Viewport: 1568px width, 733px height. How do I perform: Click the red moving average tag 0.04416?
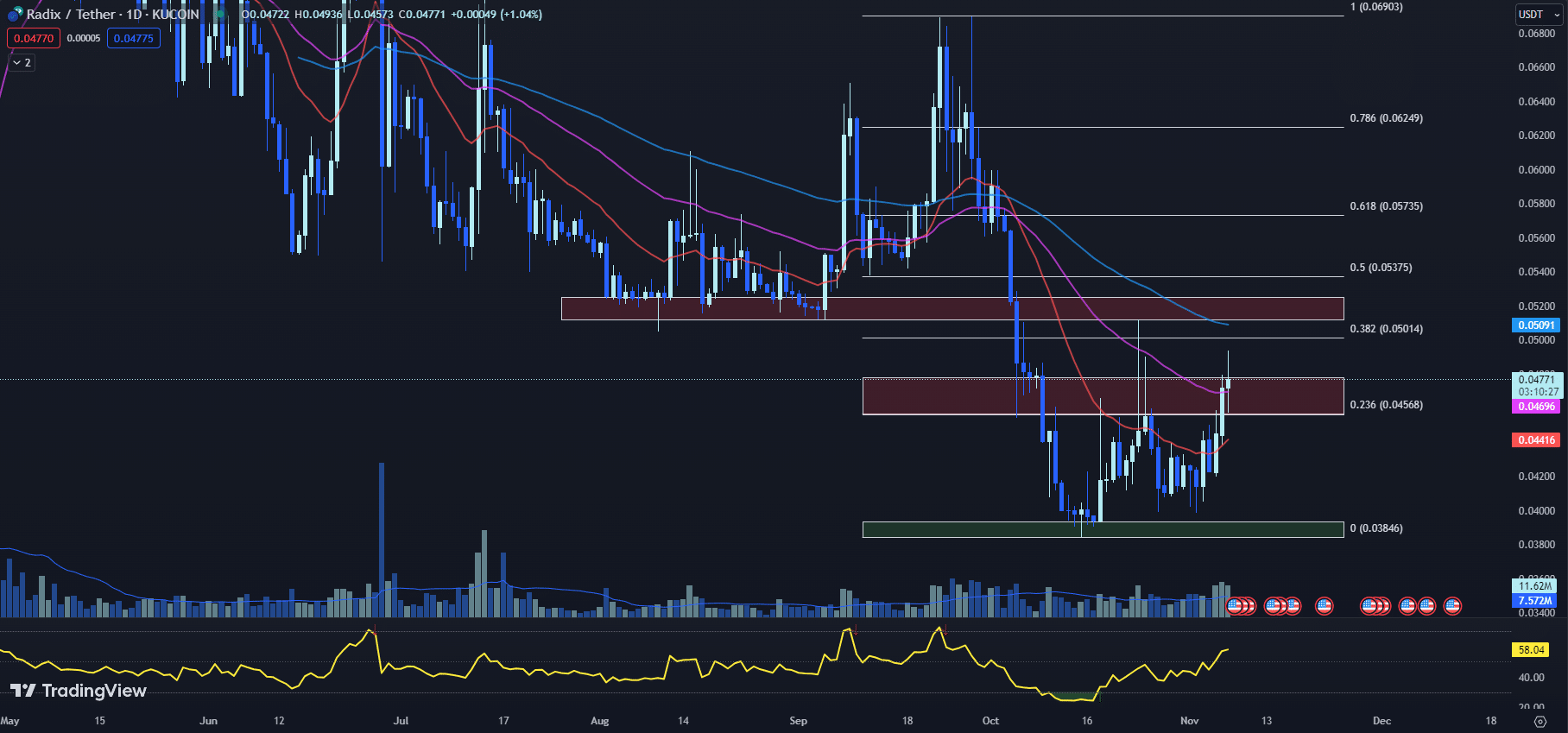coord(1537,440)
